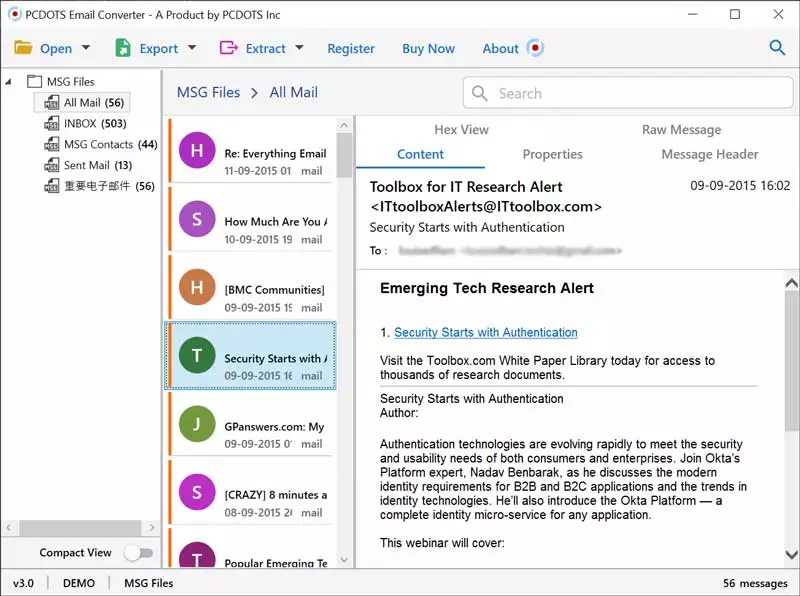The width and height of the screenshot is (800, 596).
Task: Open the toolbar search magnifier
Action: click(x=777, y=47)
